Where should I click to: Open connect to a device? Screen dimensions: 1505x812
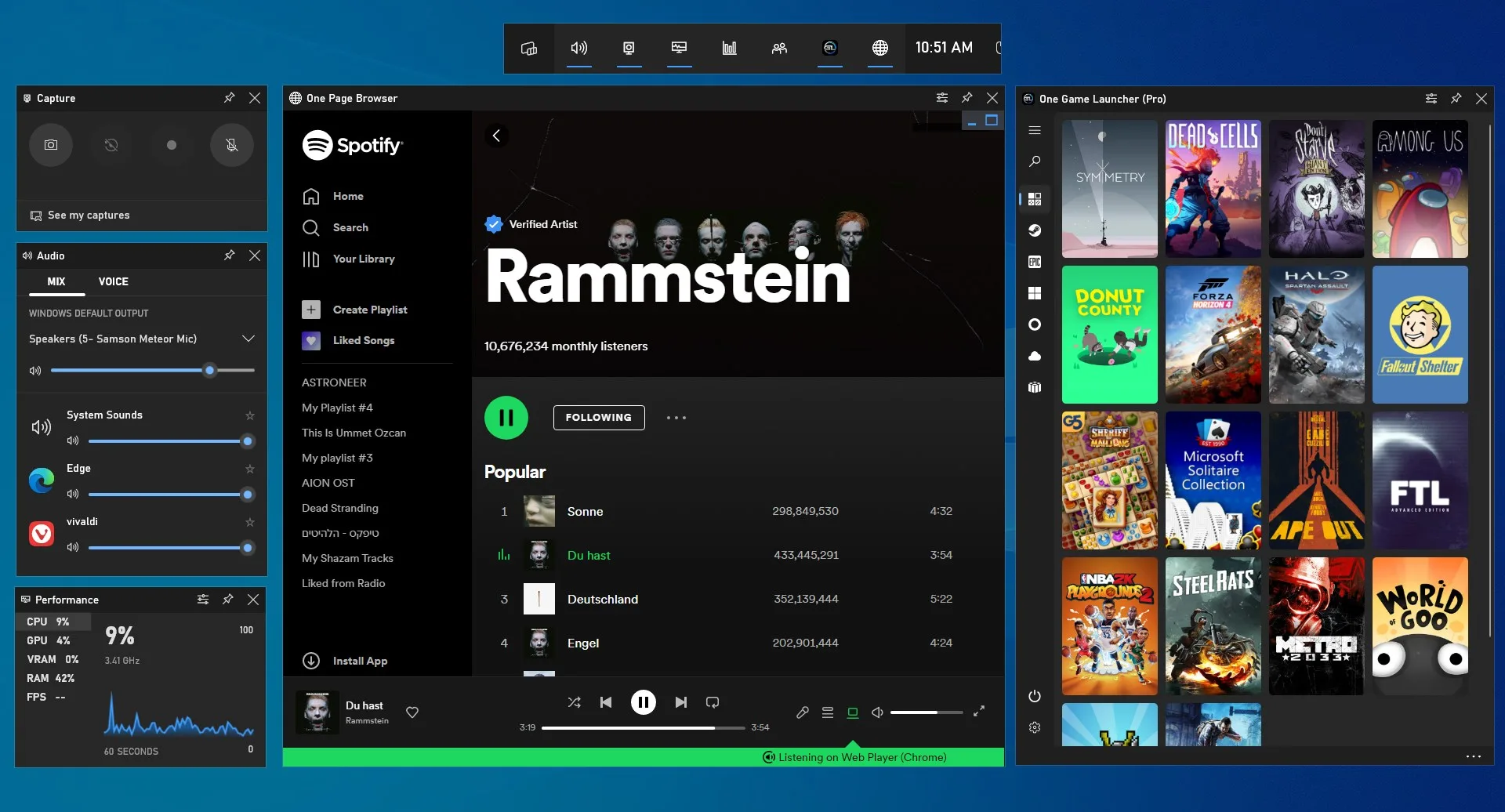pos(853,712)
